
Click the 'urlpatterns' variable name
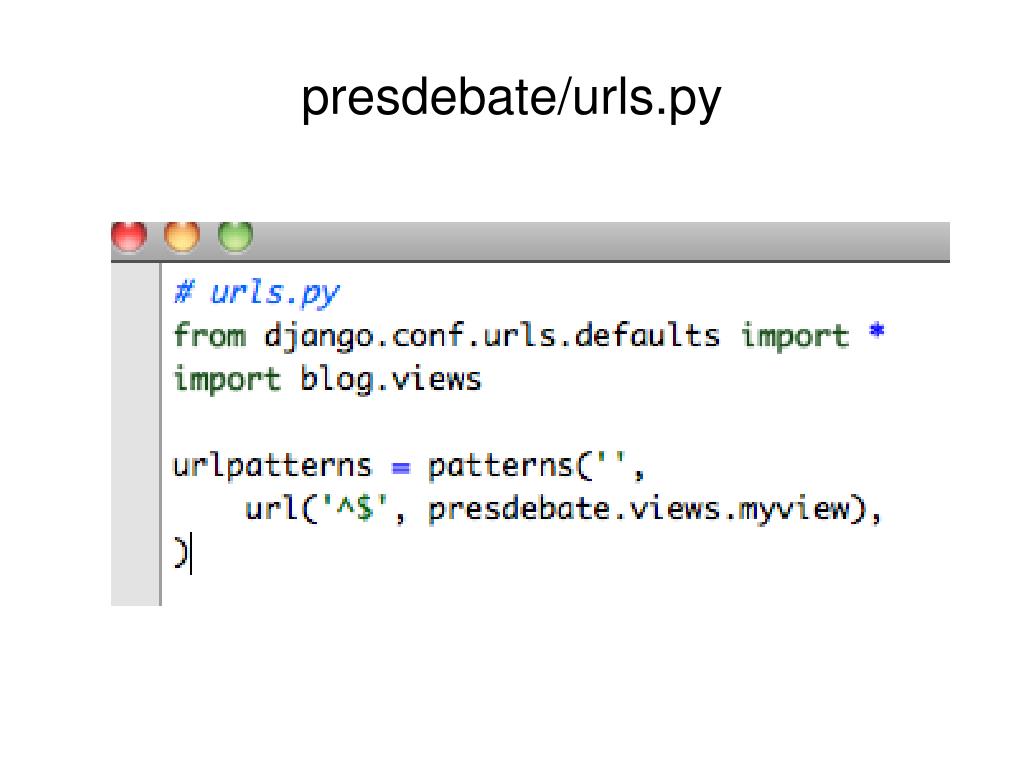pyautogui.click(x=272, y=467)
